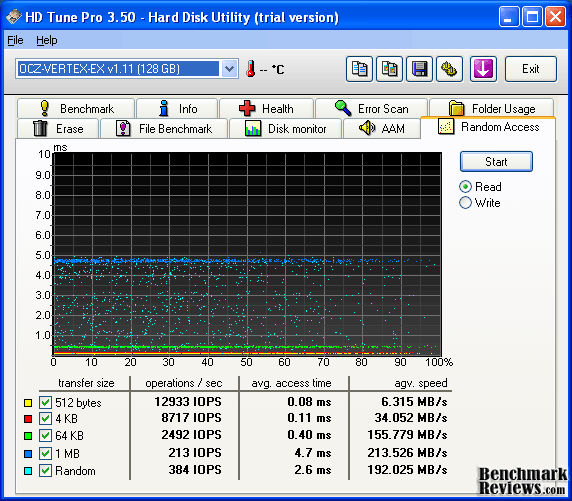Click the yellow 512 bytes color swatch
Screen dimensions: 572x501
[x=28, y=403]
